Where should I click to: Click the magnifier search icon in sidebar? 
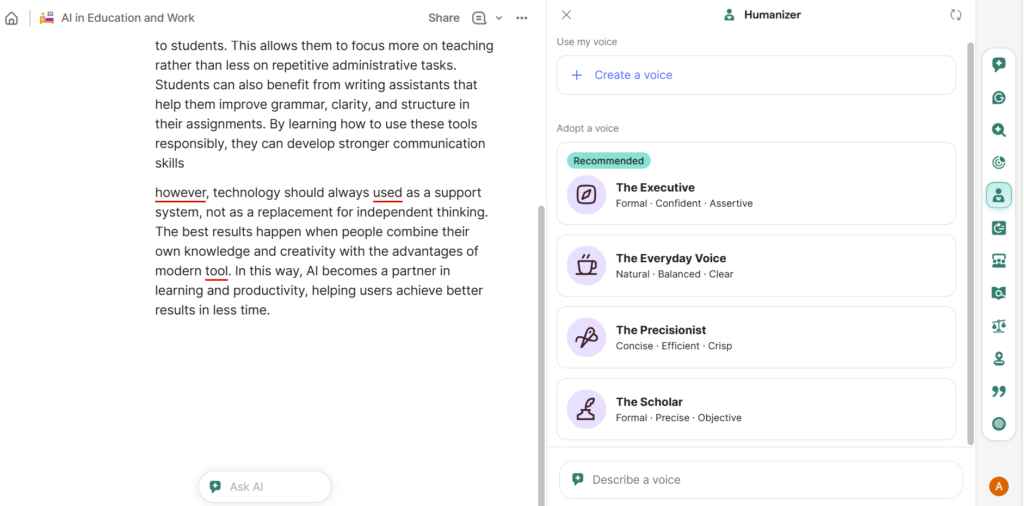998,130
